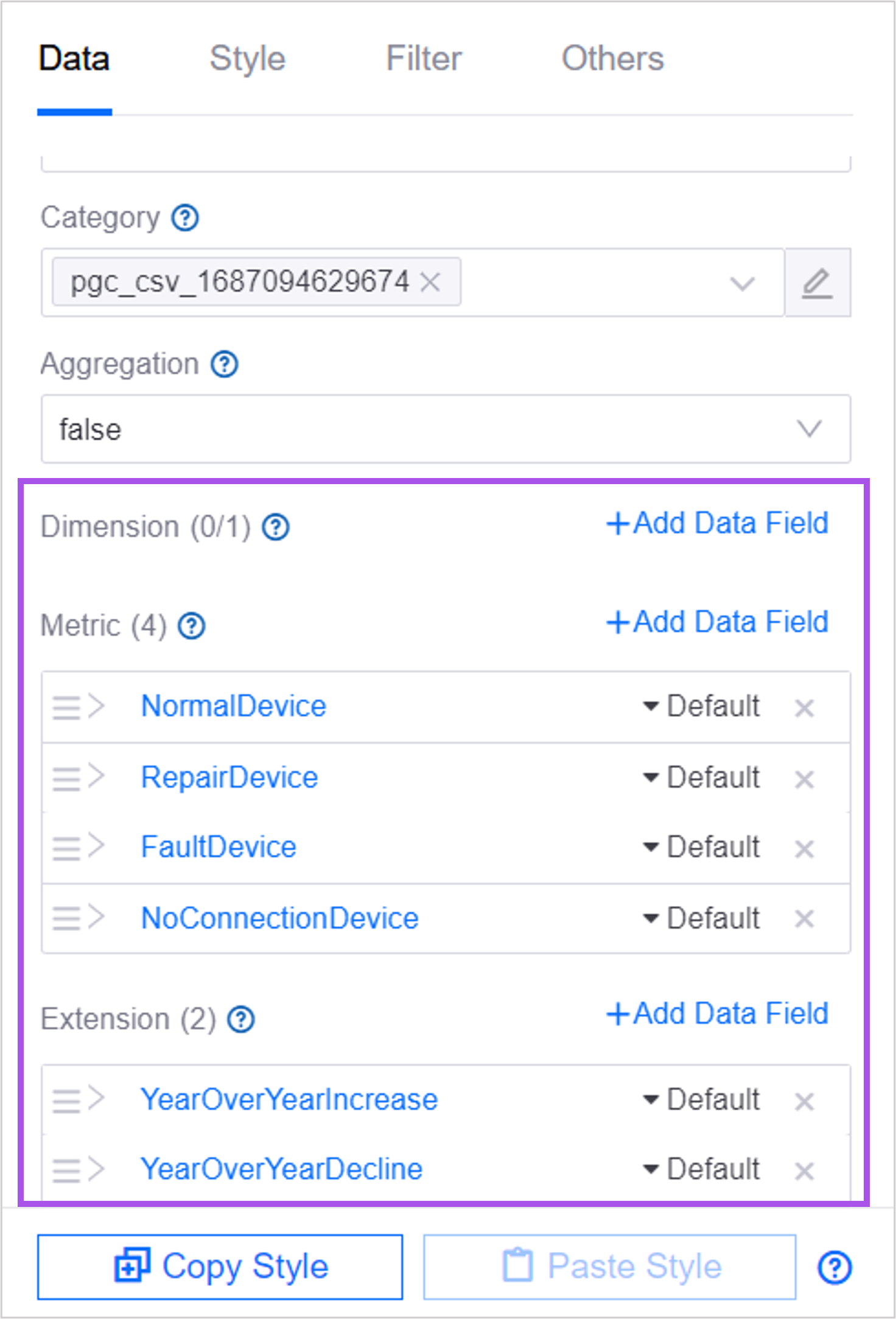Viewport: 896px width, 1319px height.
Task: Click the Category help question mark icon
Action: coord(185,218)
